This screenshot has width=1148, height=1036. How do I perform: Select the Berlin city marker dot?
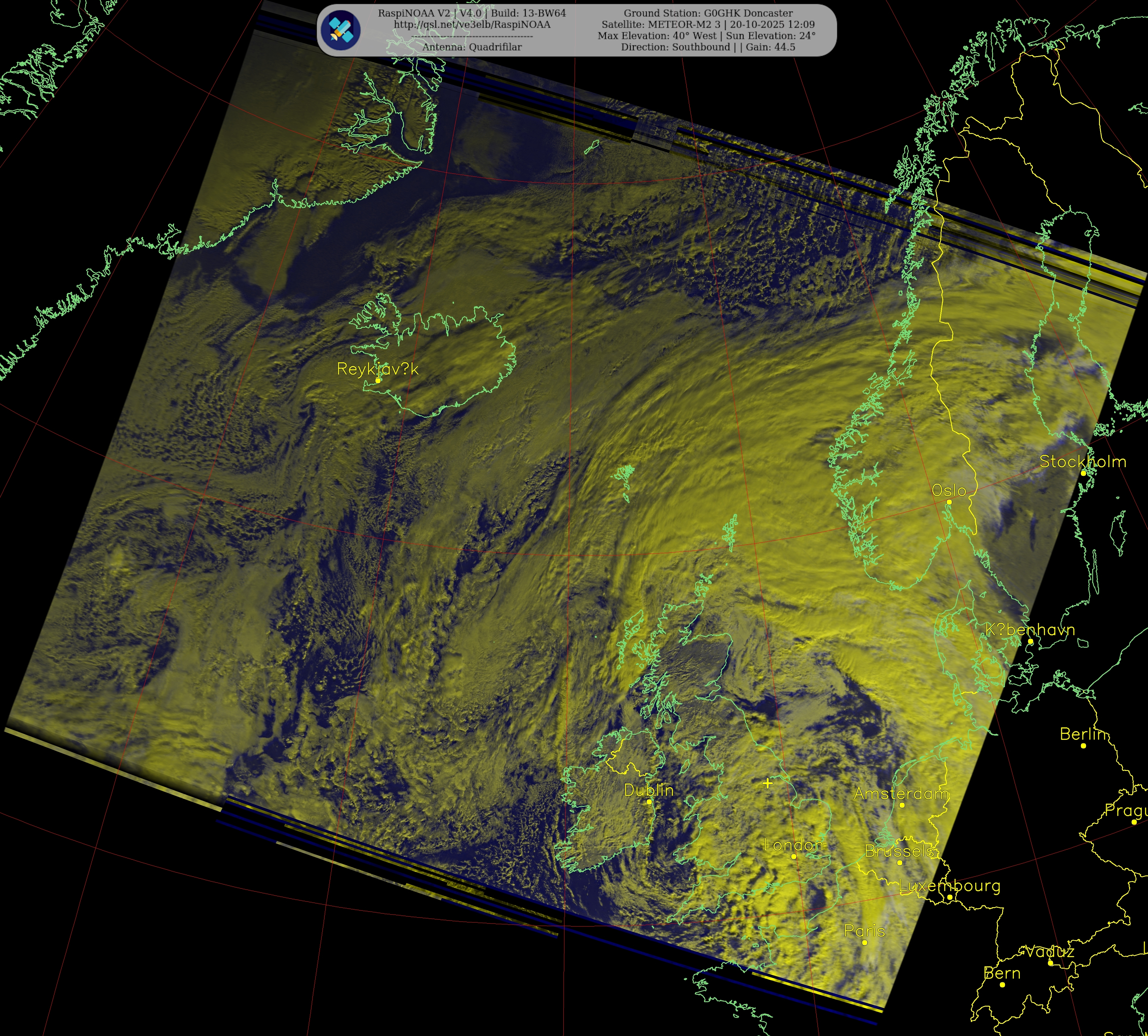coord(1083,746)
